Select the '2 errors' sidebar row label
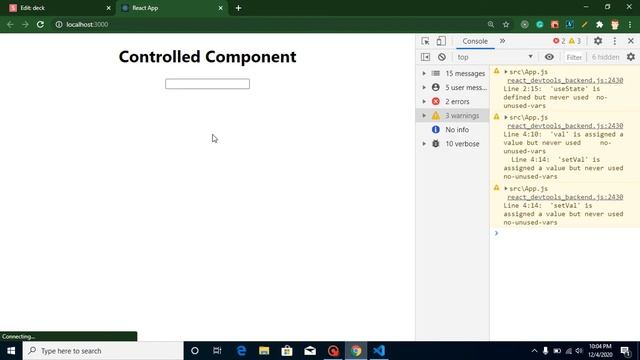640x360 pixels. 457,102
